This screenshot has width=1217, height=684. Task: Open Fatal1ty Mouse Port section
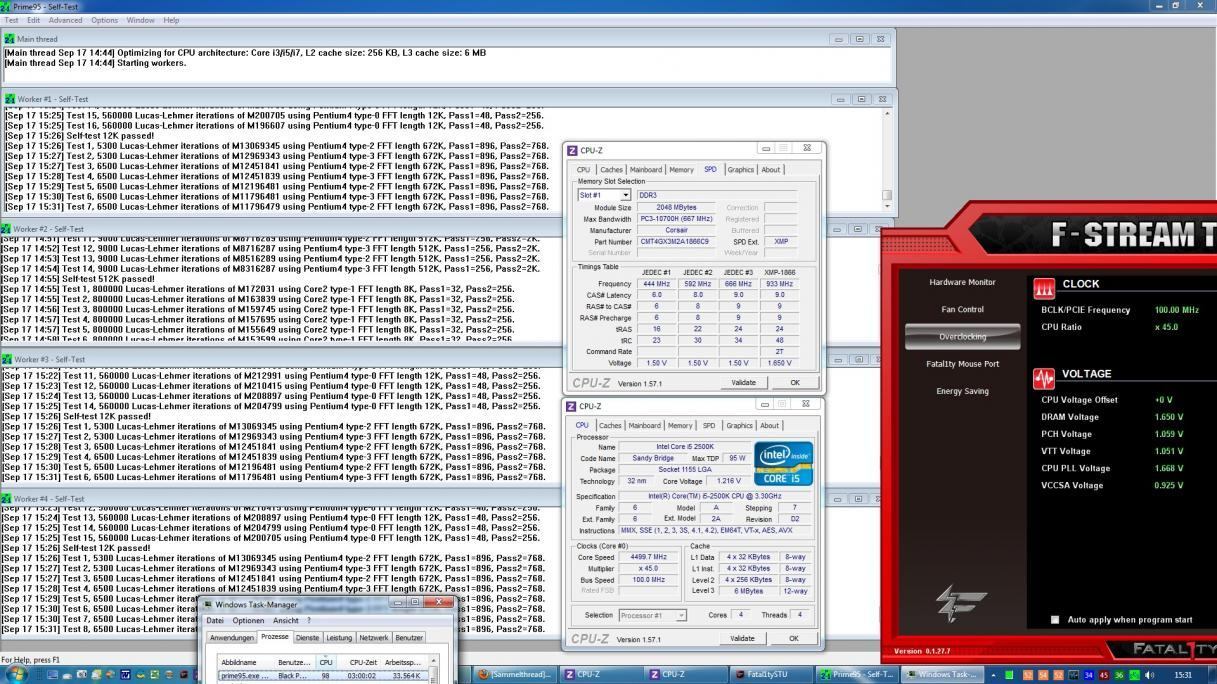click(x=962, y=364)
